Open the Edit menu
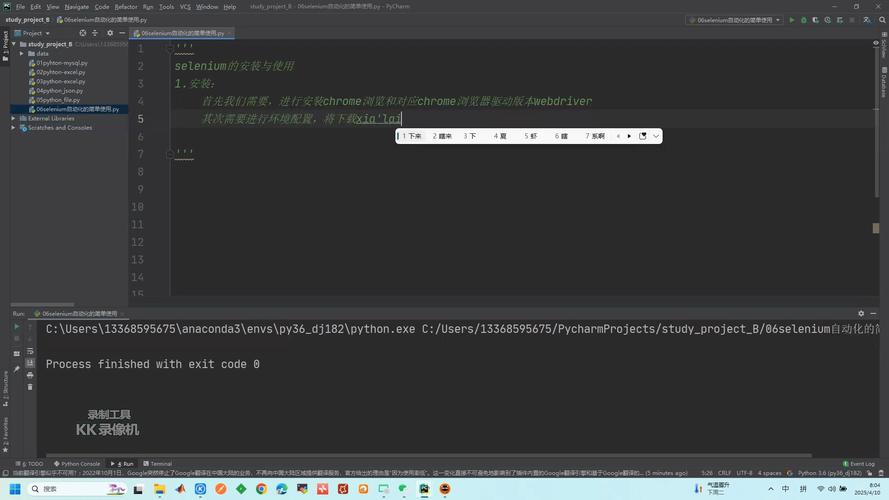 tap(36, 7)
